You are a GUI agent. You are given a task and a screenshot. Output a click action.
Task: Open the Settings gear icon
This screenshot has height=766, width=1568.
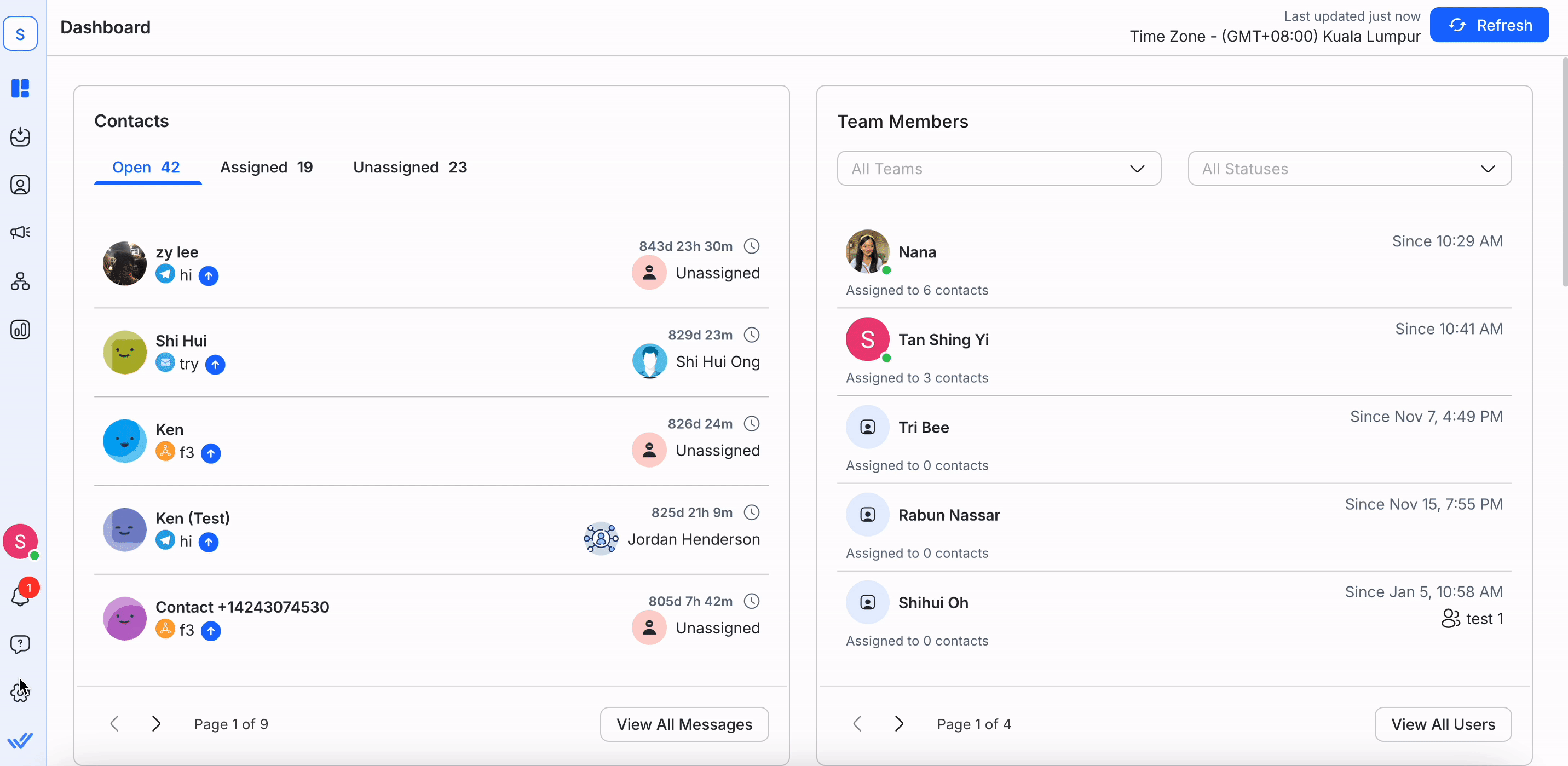click(20, 692)
